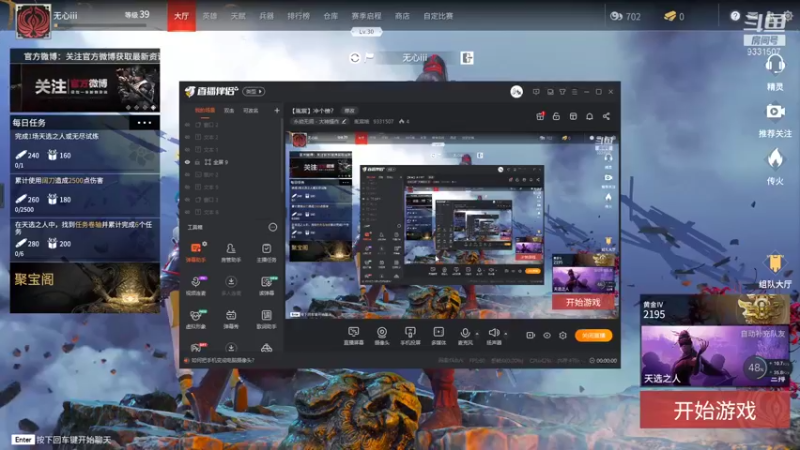Image resolution: width=800 pixels, height=450 pixels.
Task: Add a 直播屏幕 screen capture source
Action: 353,336
